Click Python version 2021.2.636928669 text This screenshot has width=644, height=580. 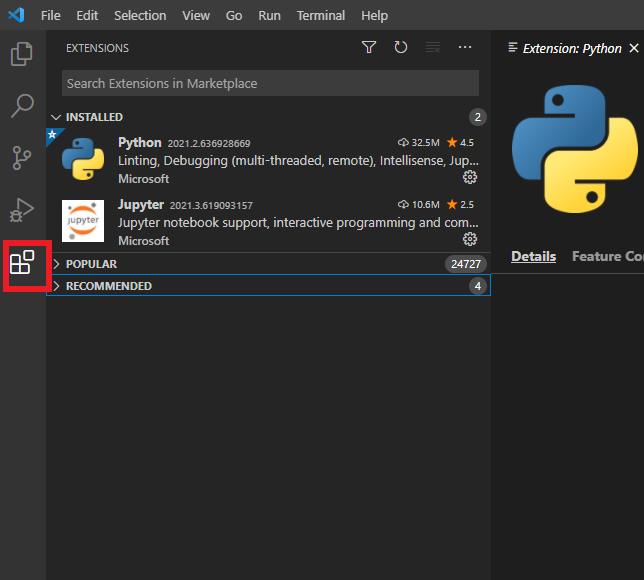209,143
